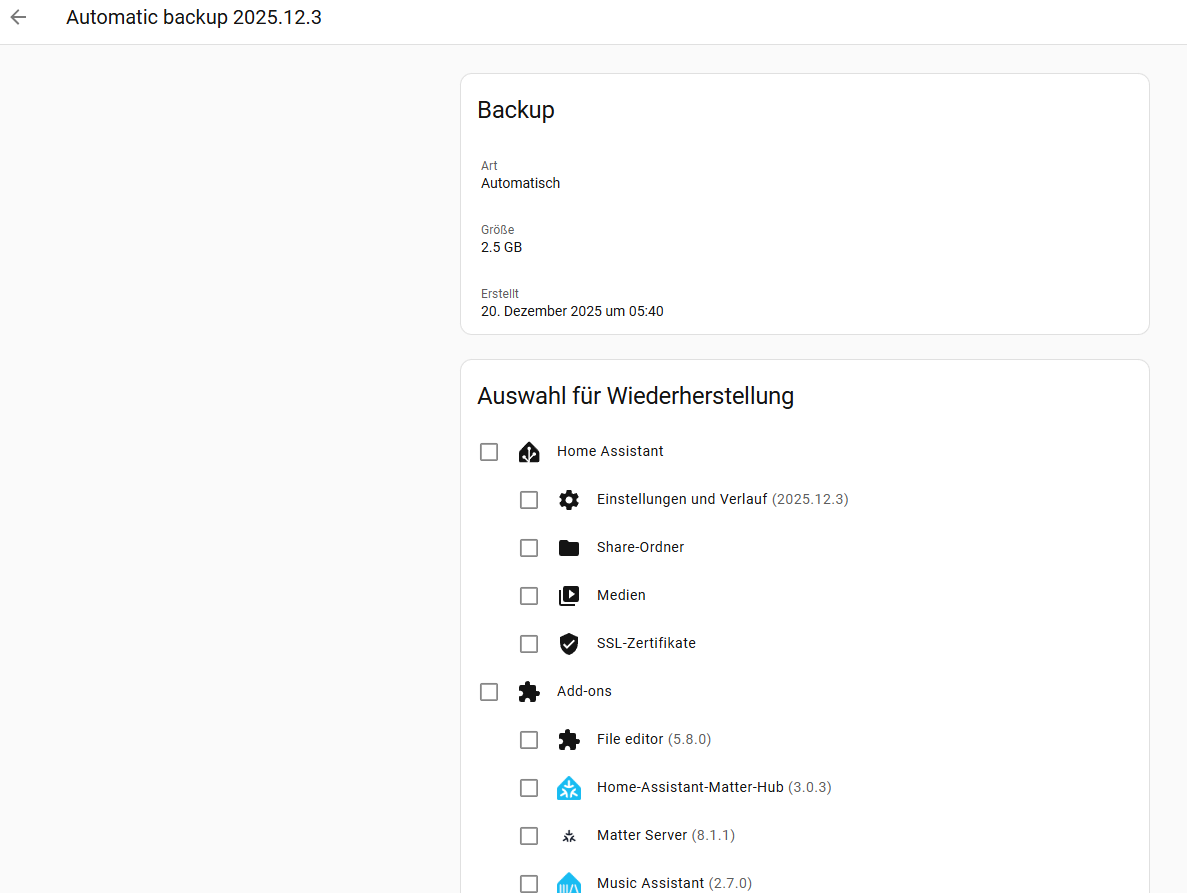The height and width of the screenshot is (893, 1187).
Task: Click the Home-Assistant-Matter-Hub icon
Action: pos(569,788)
